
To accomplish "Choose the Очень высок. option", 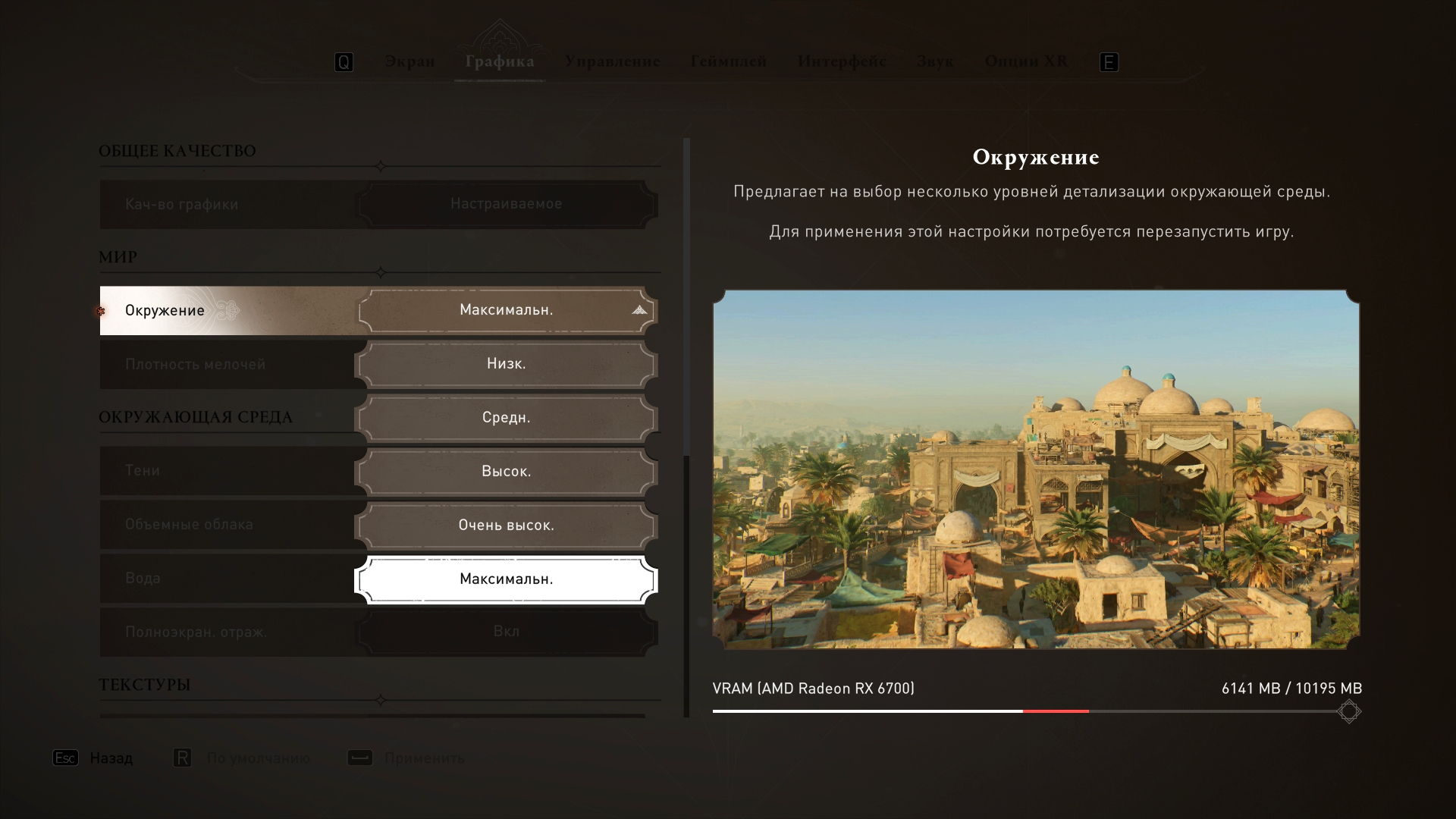I will [506, 526].
